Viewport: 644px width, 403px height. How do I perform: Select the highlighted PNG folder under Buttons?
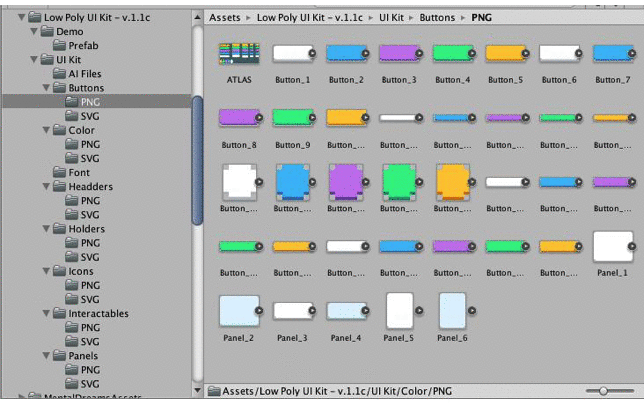[97, 102]
